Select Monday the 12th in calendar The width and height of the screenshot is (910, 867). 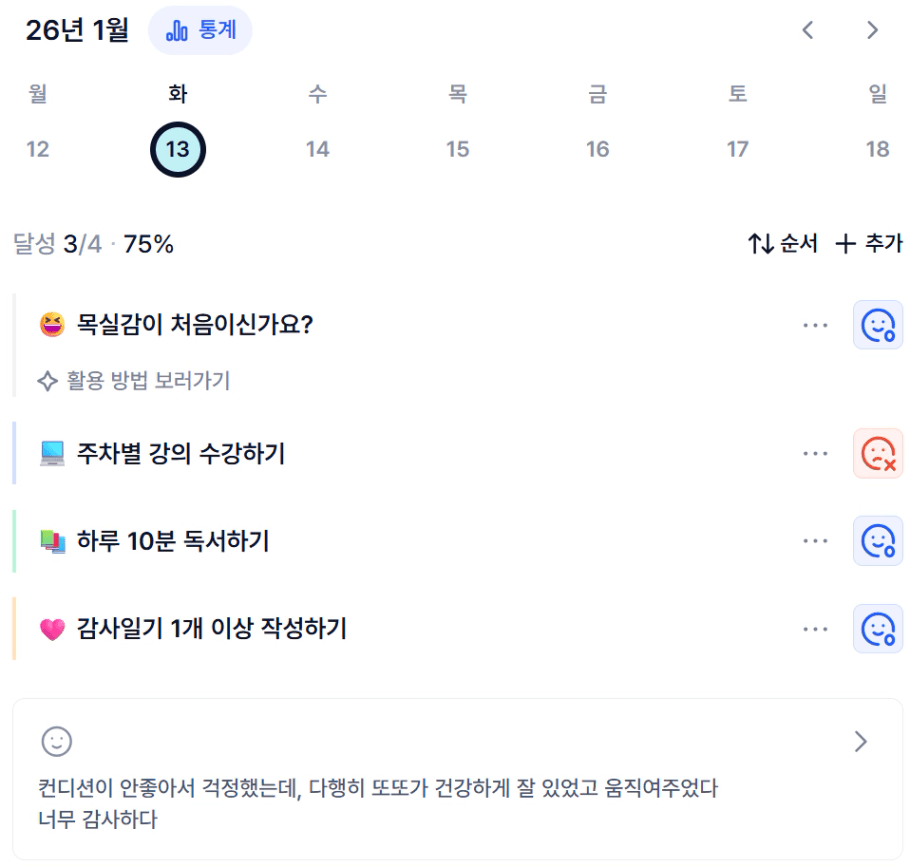(x=38, y=149)
